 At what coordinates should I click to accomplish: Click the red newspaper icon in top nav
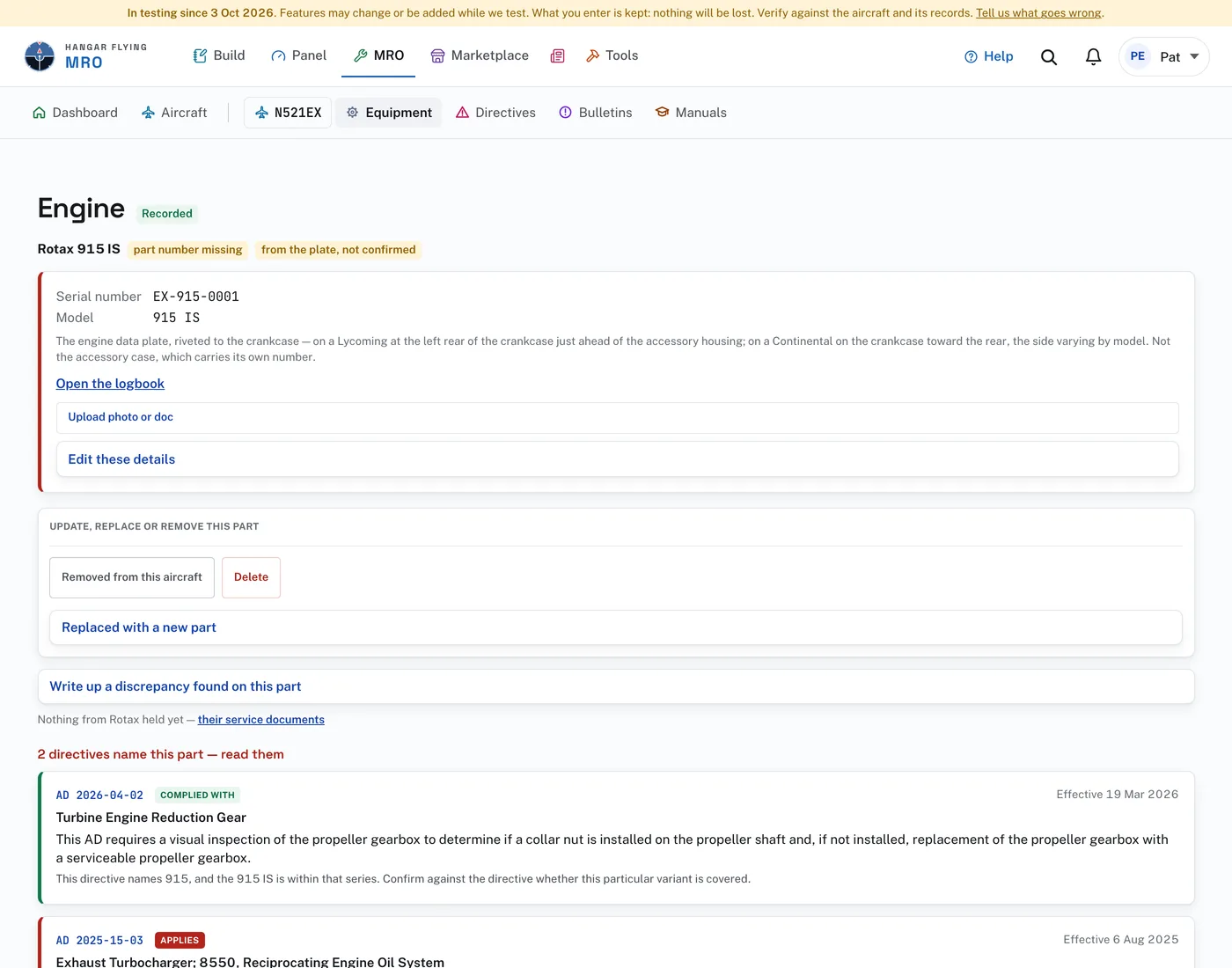557,56
